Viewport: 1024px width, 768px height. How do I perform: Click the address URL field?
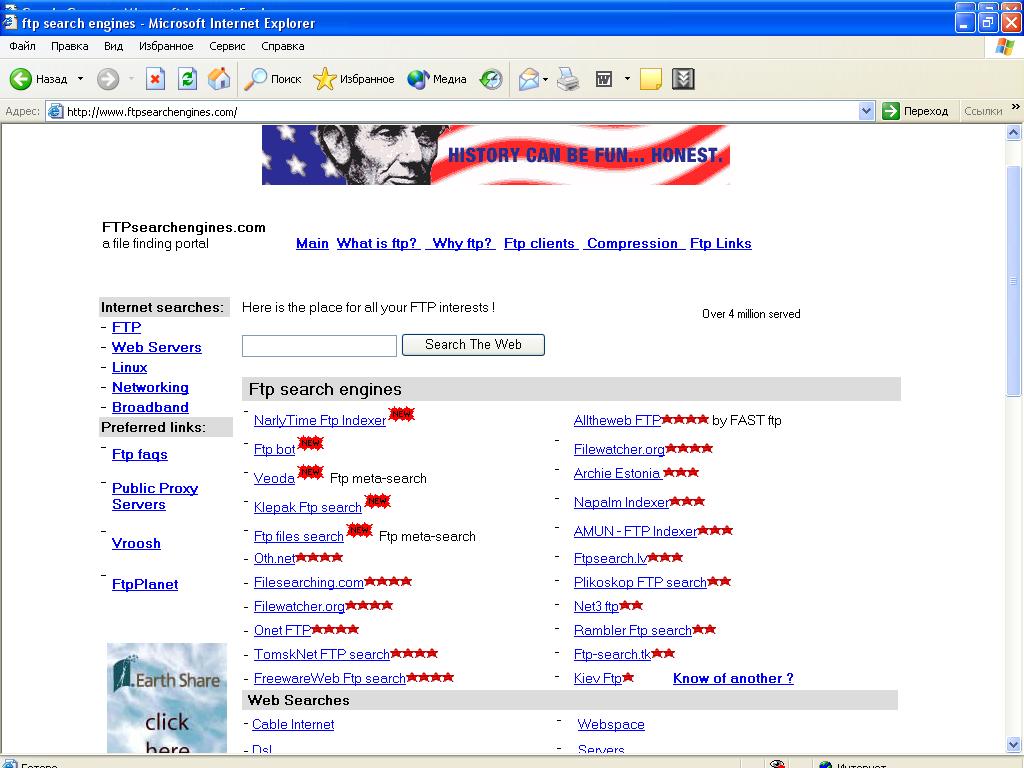tap(460, 112)
